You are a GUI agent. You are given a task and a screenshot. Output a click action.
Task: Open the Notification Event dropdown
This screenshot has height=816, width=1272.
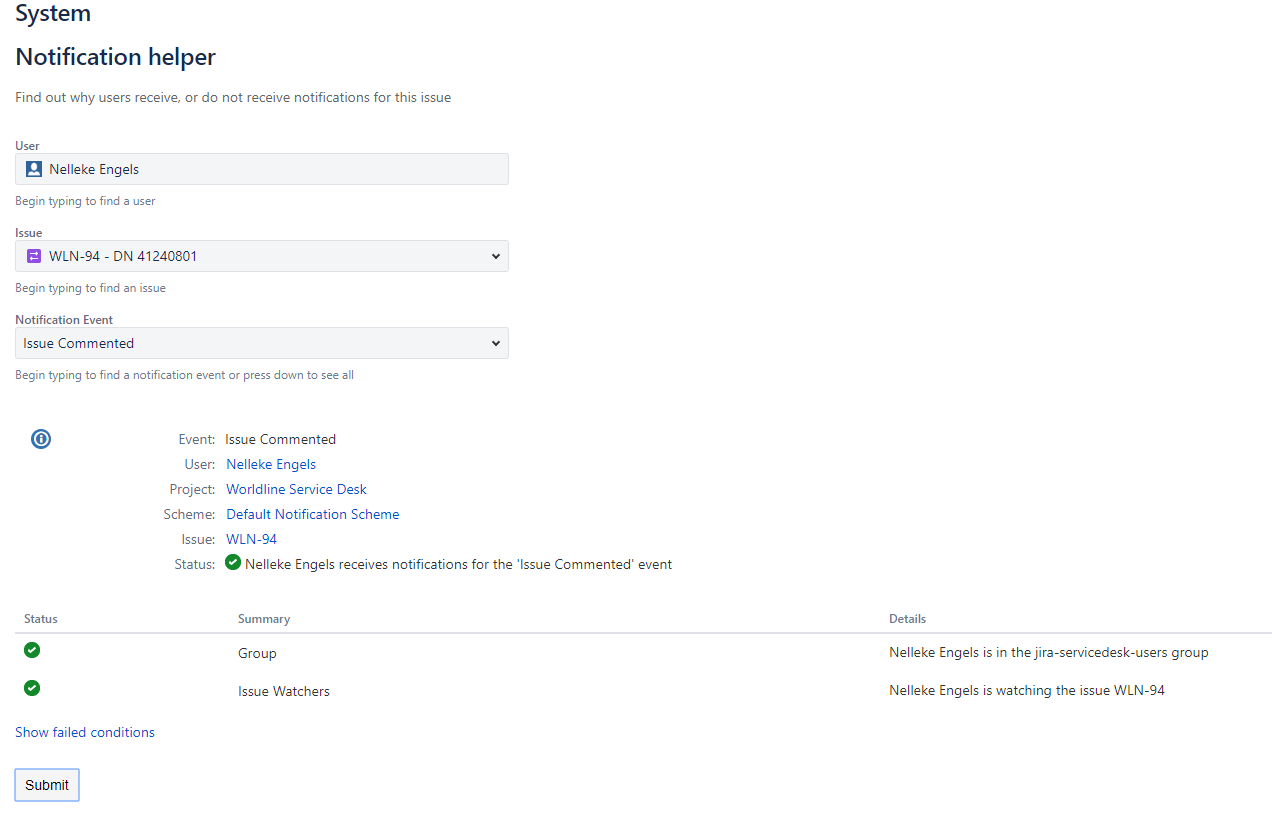[262, 343]
